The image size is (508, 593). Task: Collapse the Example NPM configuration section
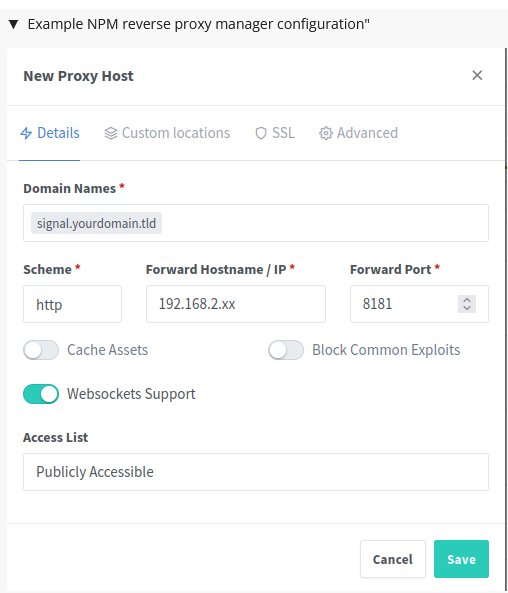pyautogui.click(x=14, y=25)
